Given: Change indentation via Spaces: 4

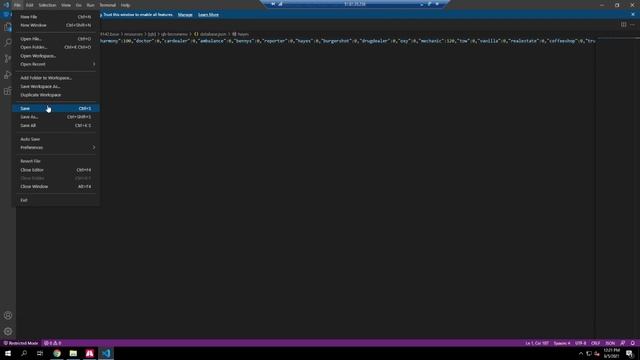Looking at the screenshot, I should (x=562, y=343).
